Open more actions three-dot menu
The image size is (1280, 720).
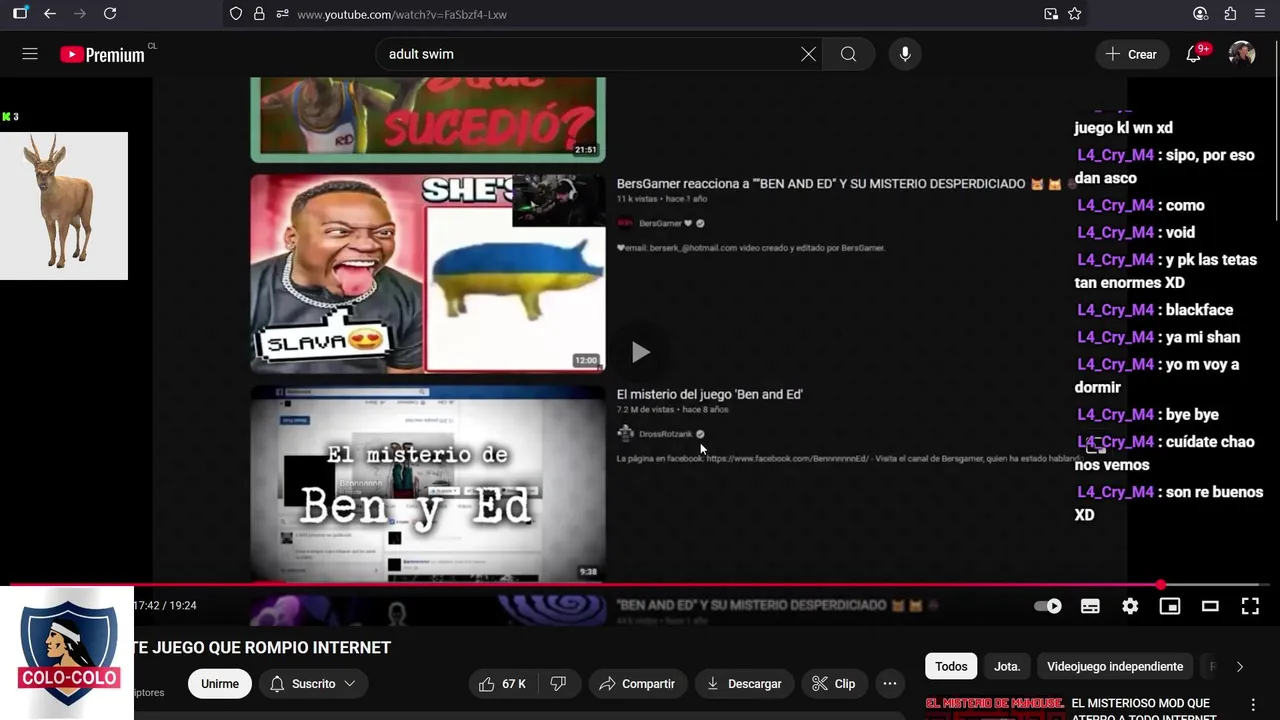[890, 684]
